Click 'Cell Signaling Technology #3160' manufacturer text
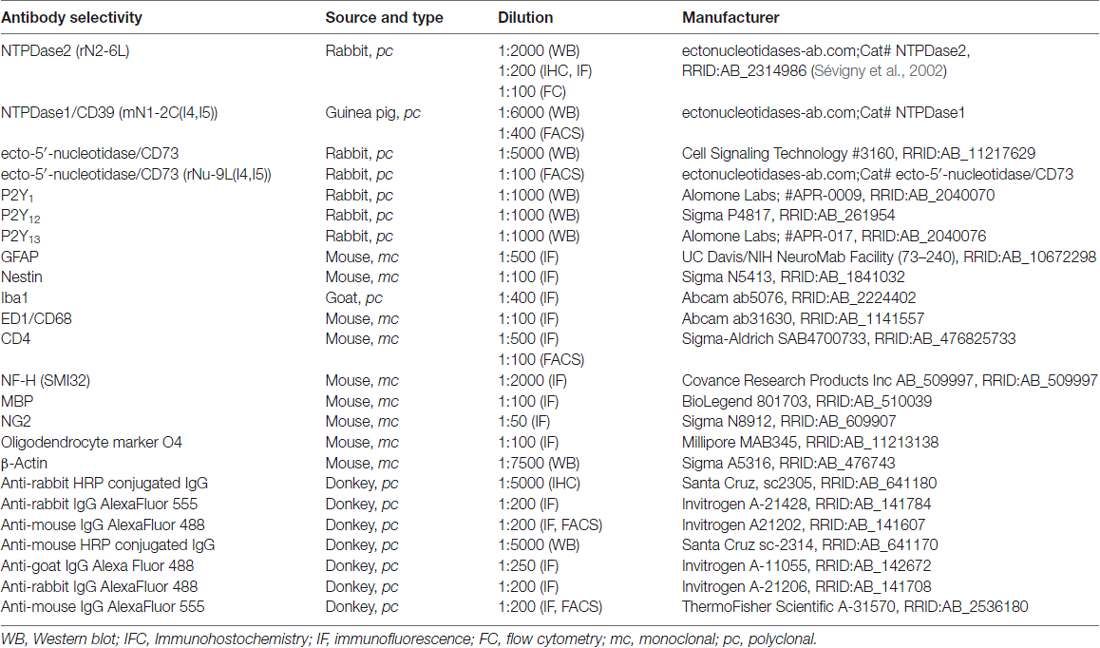This screenshot has width=1100, height=648. (789, 154)
